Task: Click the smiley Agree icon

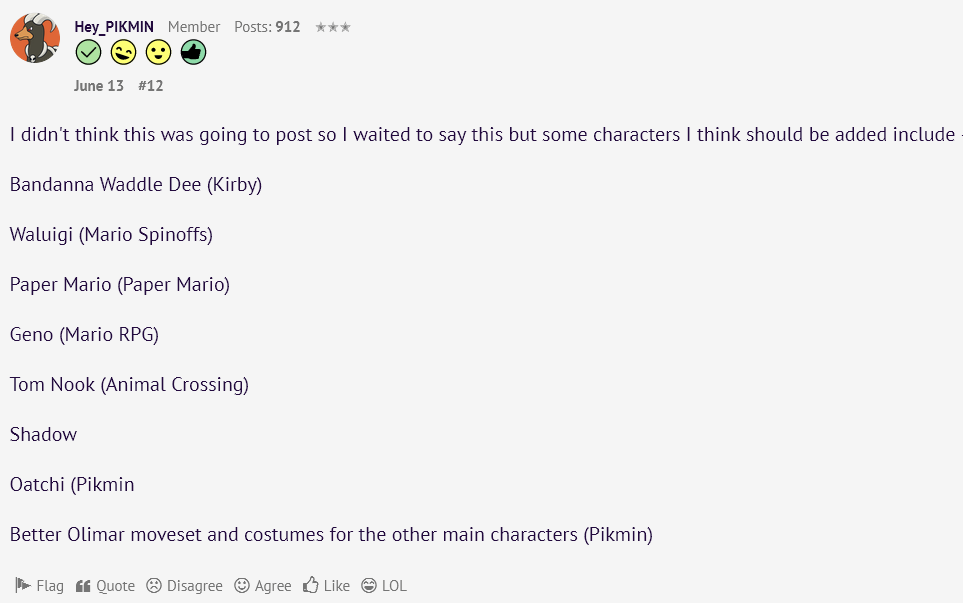Action: pyautogui.click(x=242, y=586)
